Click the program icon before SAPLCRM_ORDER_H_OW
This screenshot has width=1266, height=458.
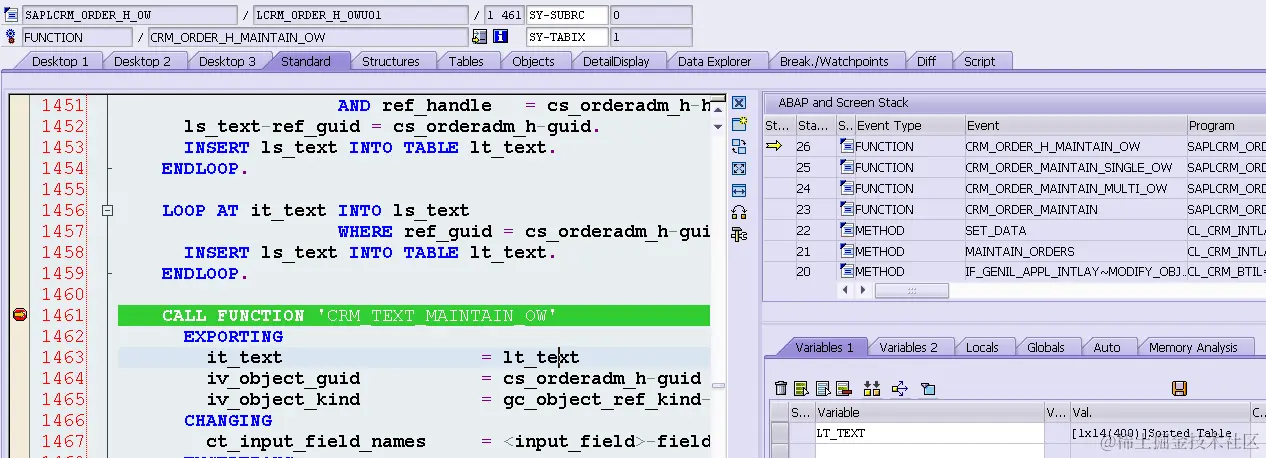[x=12, y=15]
